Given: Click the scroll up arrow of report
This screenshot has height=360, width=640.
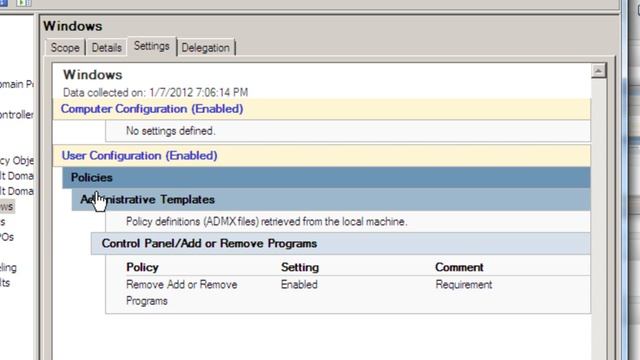Looking at the screenshot, I should pos(598,71).
